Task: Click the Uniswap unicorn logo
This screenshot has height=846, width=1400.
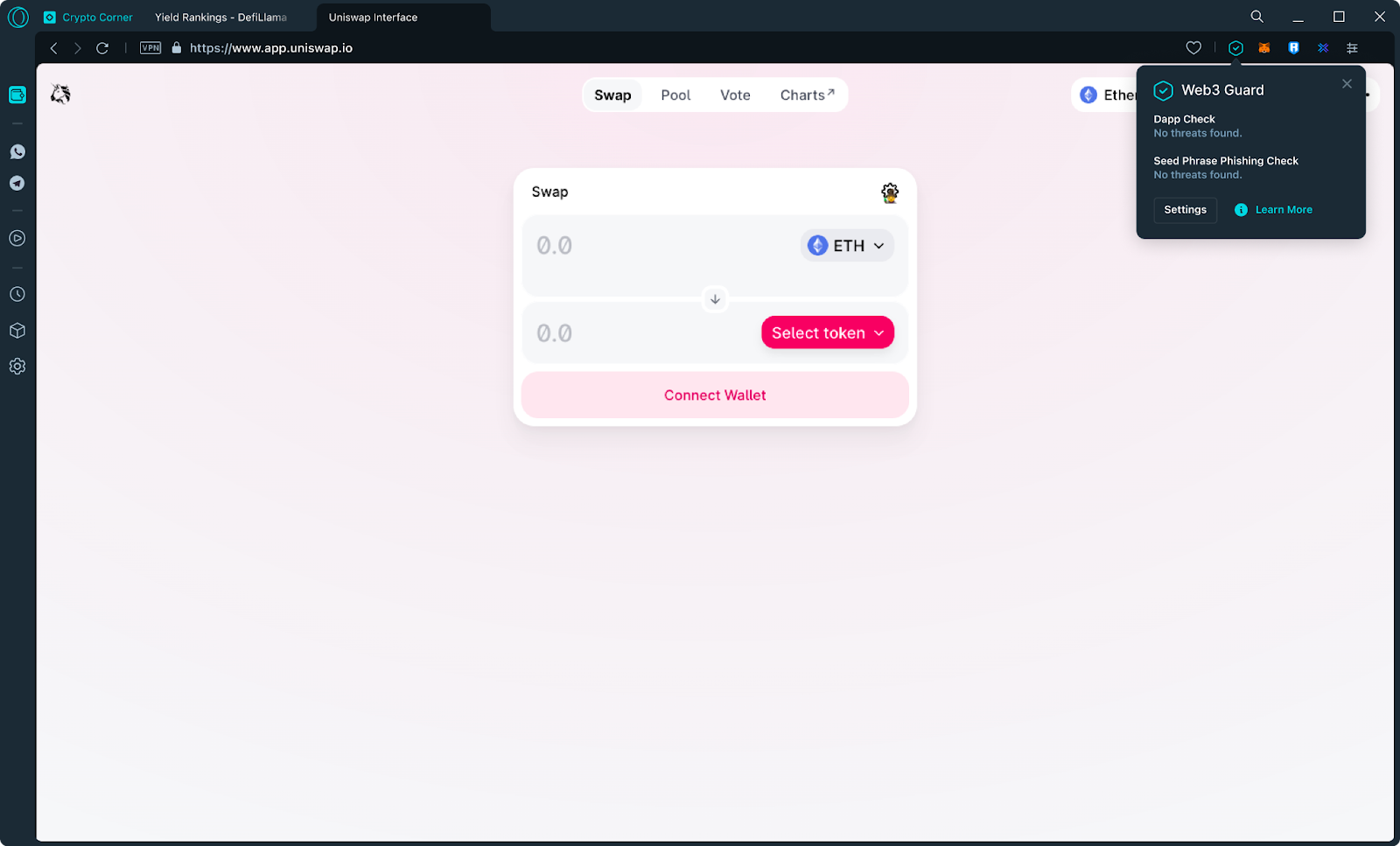Action: 60,94
